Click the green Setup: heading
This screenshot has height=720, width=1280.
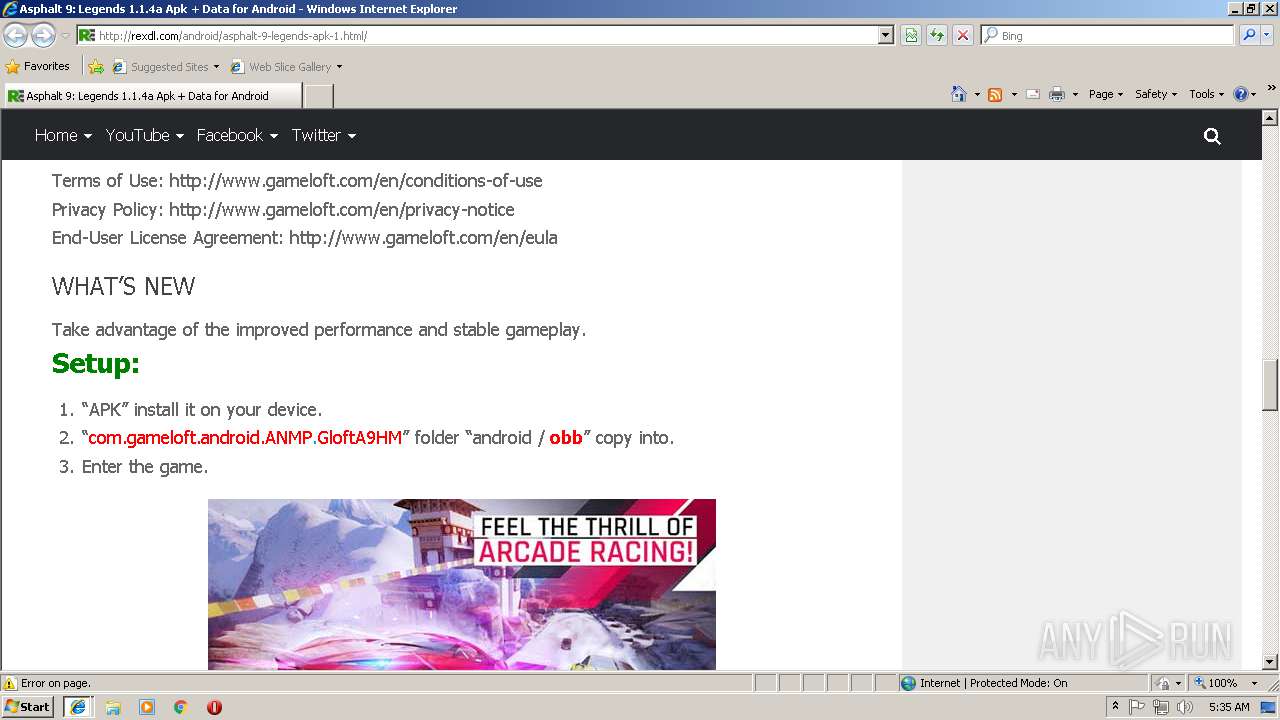coord(96,363)
